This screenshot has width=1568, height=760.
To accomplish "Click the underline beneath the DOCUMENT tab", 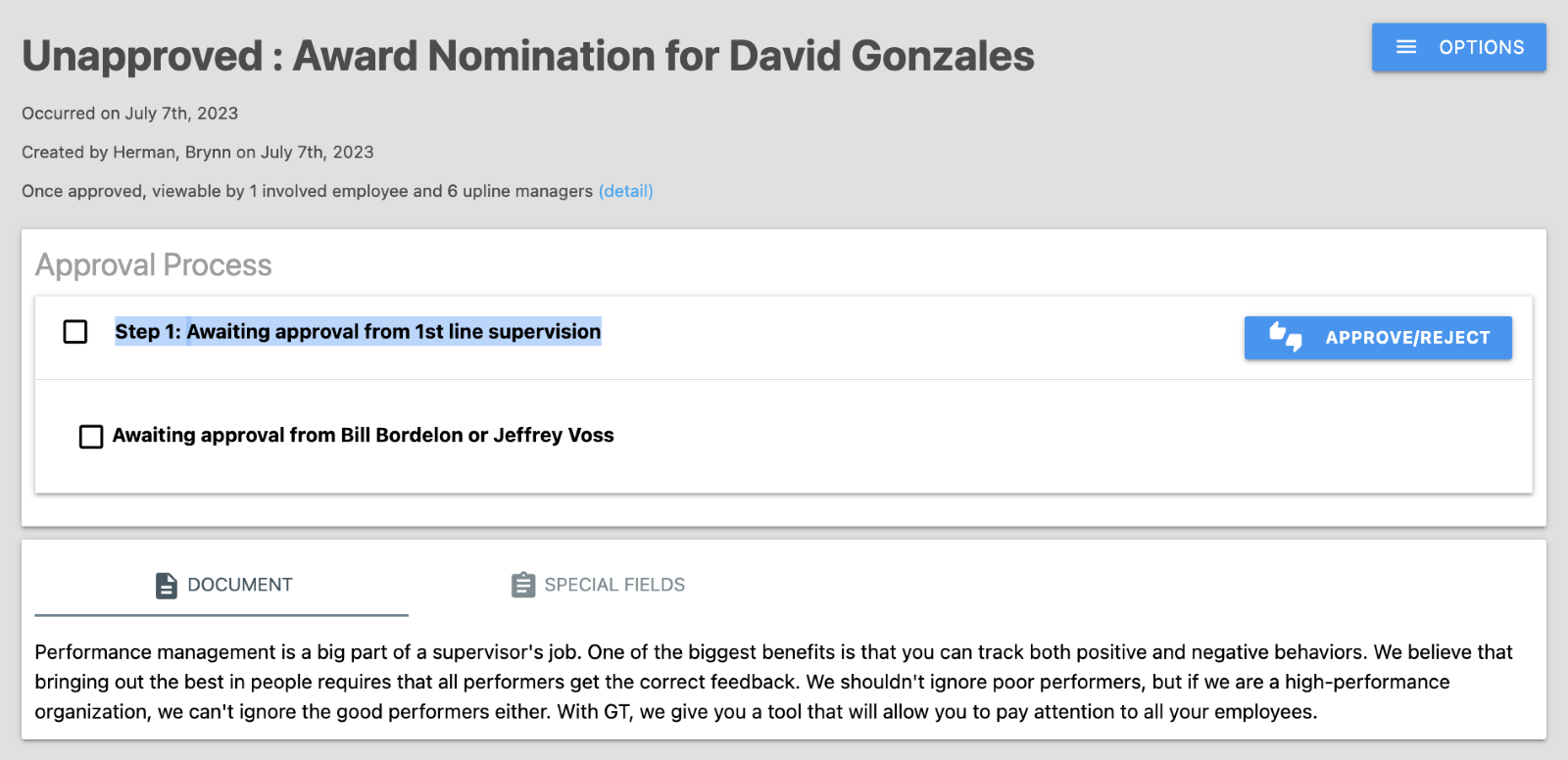I will point(221,615).
